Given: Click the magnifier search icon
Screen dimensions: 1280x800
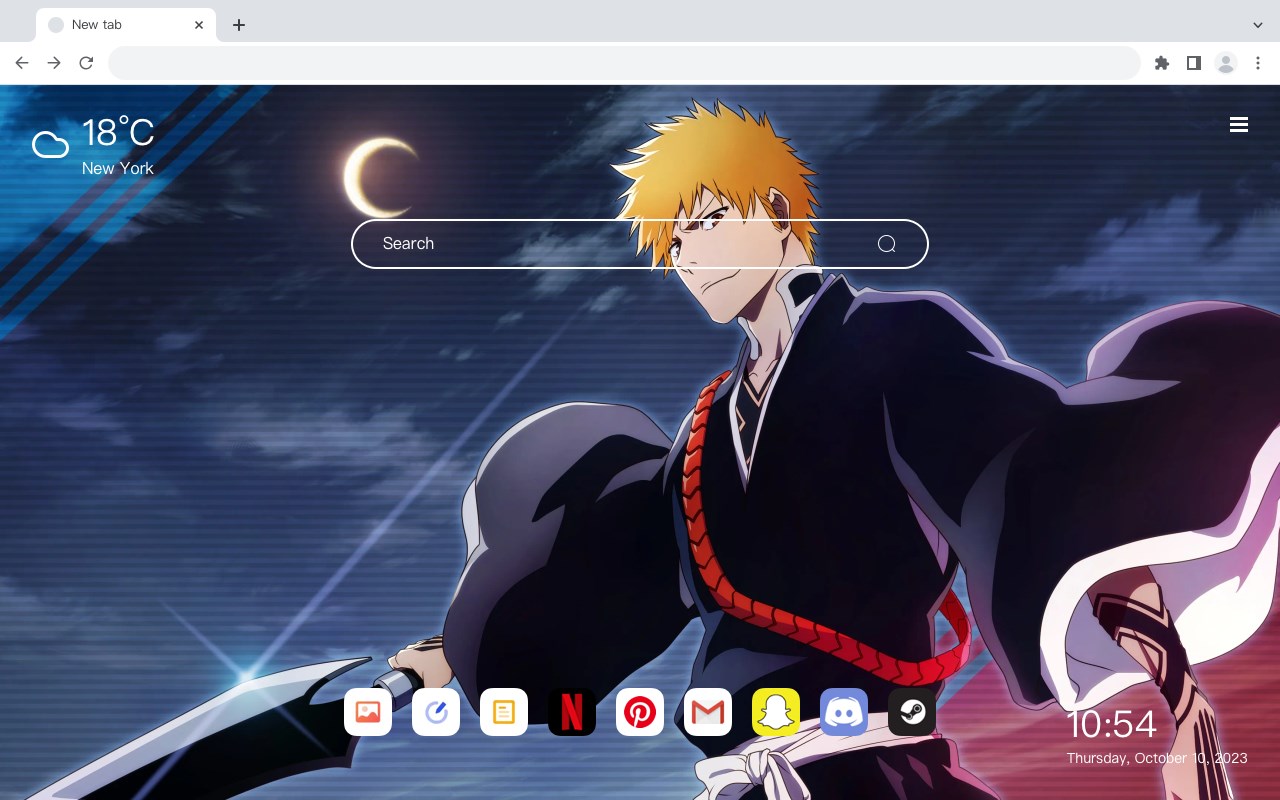Looking at the screenshot, I should tap(886, 244).
